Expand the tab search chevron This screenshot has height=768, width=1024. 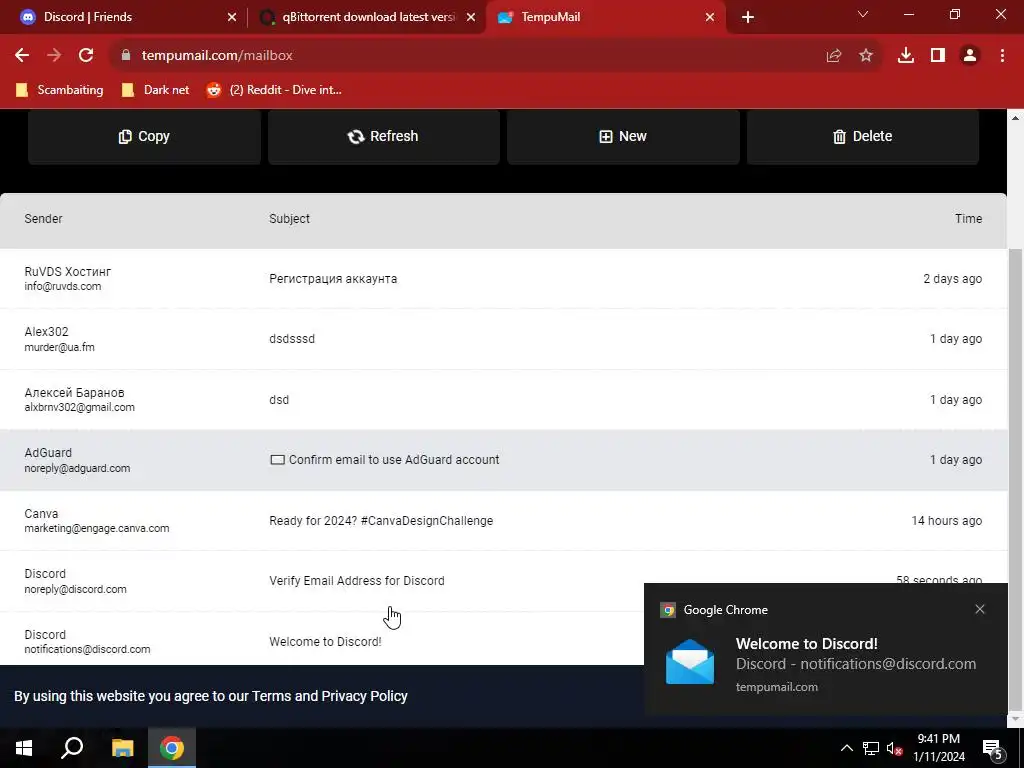pos(863,14)
